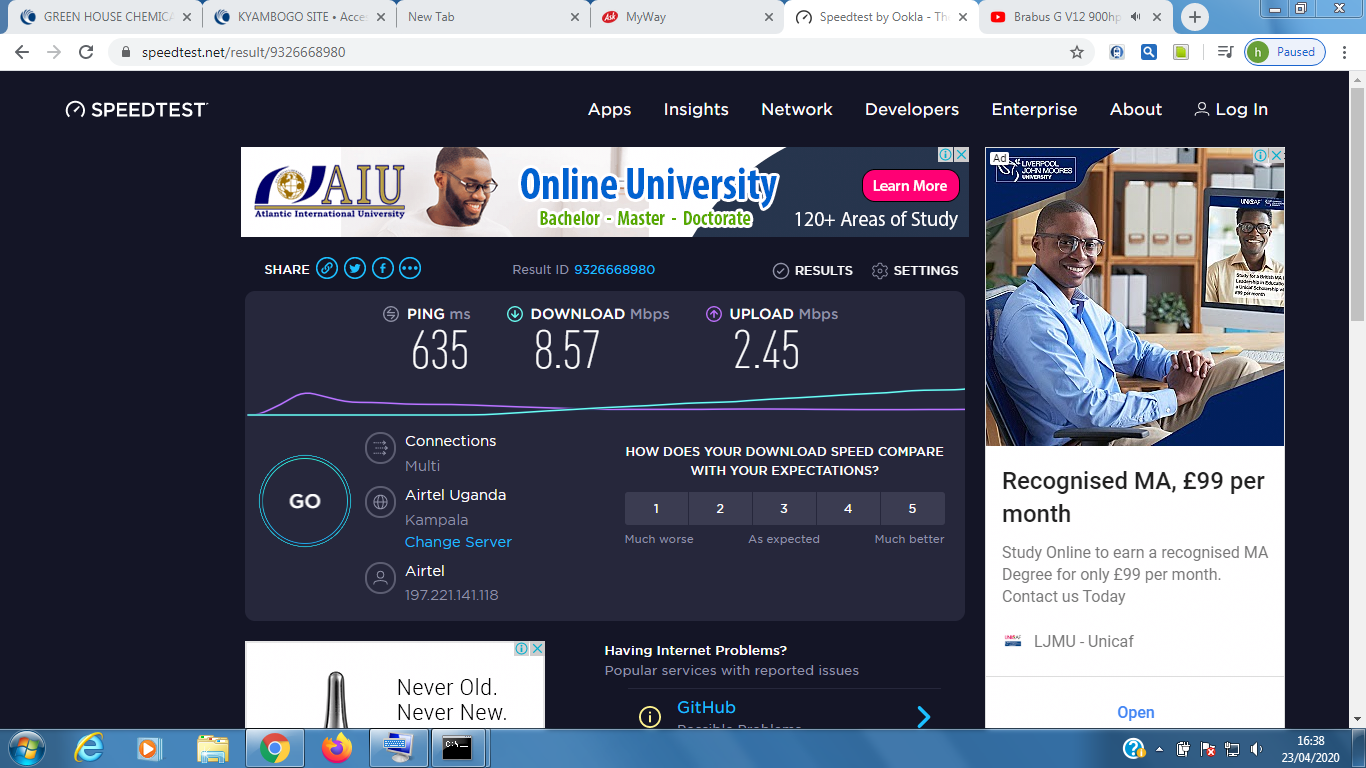Rate download speed as 1
Viewport: 1366px width, 768px height.
656,509
